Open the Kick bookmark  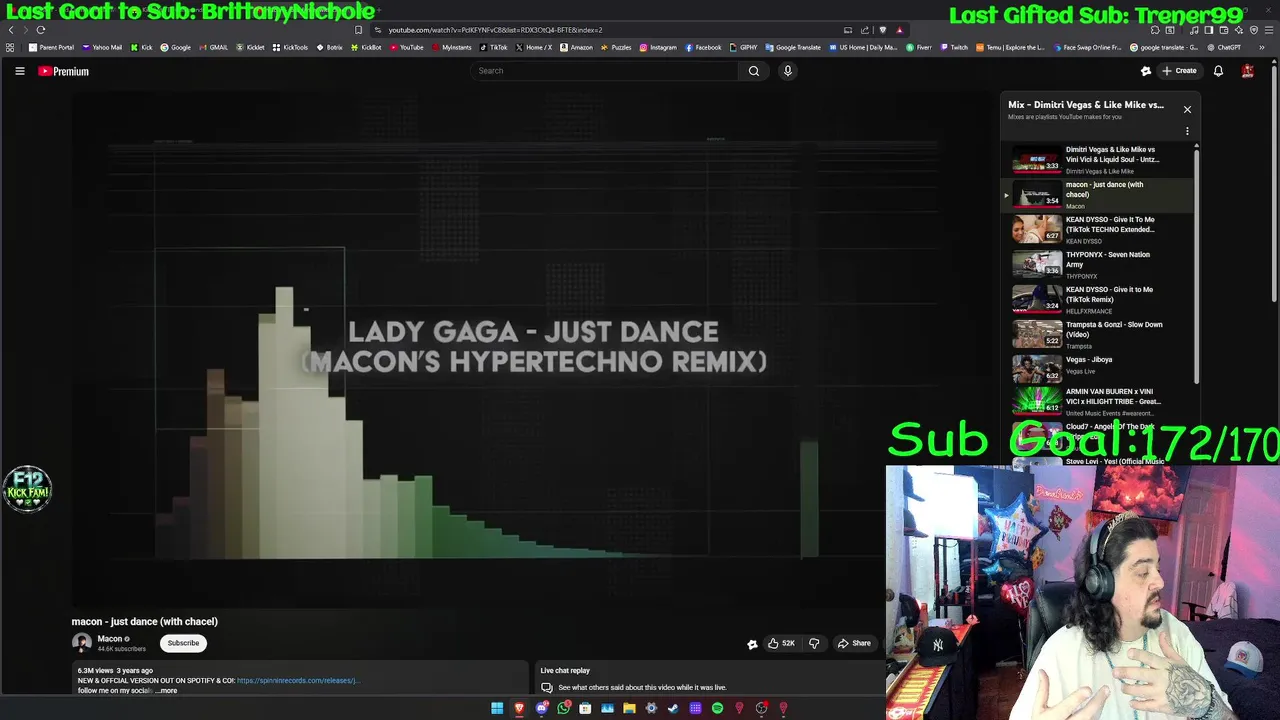(x=142, y=47)
